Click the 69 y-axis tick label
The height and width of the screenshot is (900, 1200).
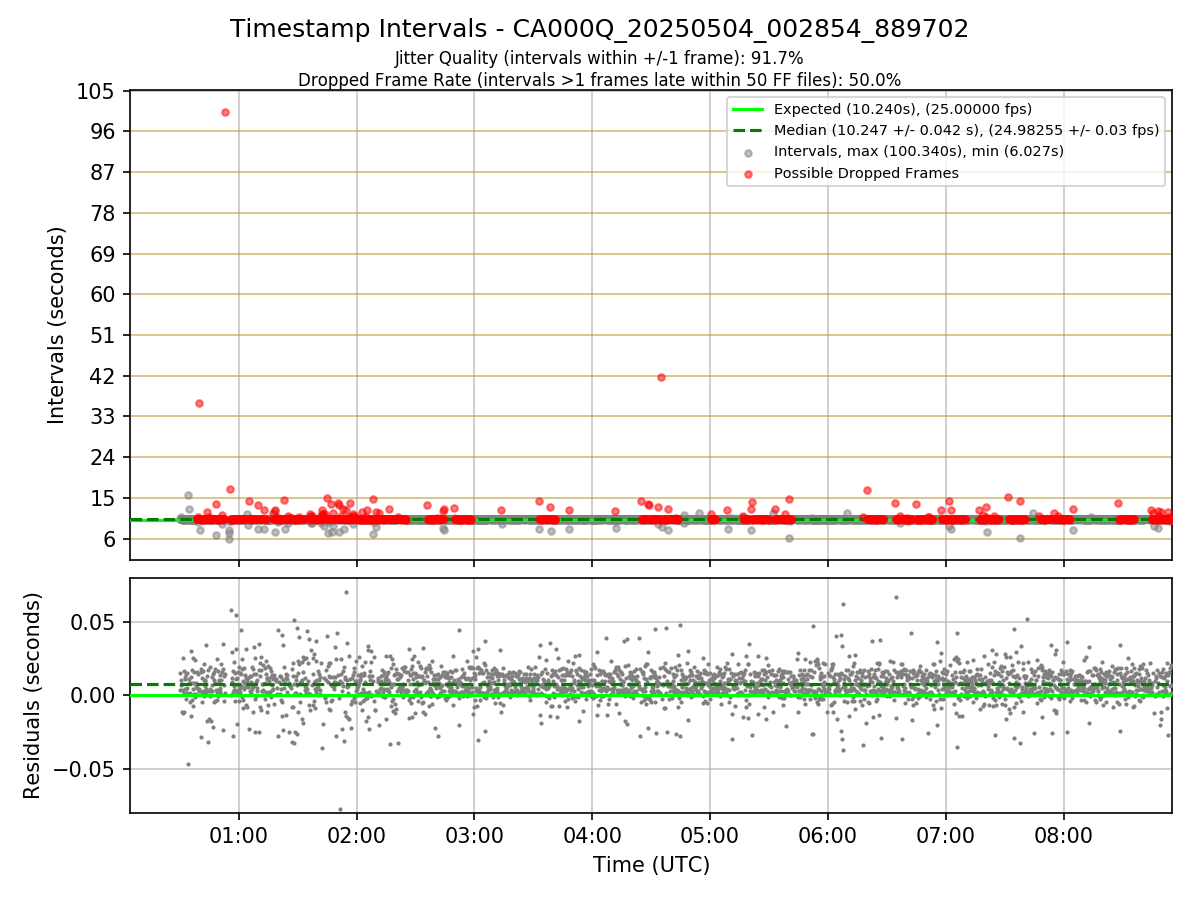[104, 254]
